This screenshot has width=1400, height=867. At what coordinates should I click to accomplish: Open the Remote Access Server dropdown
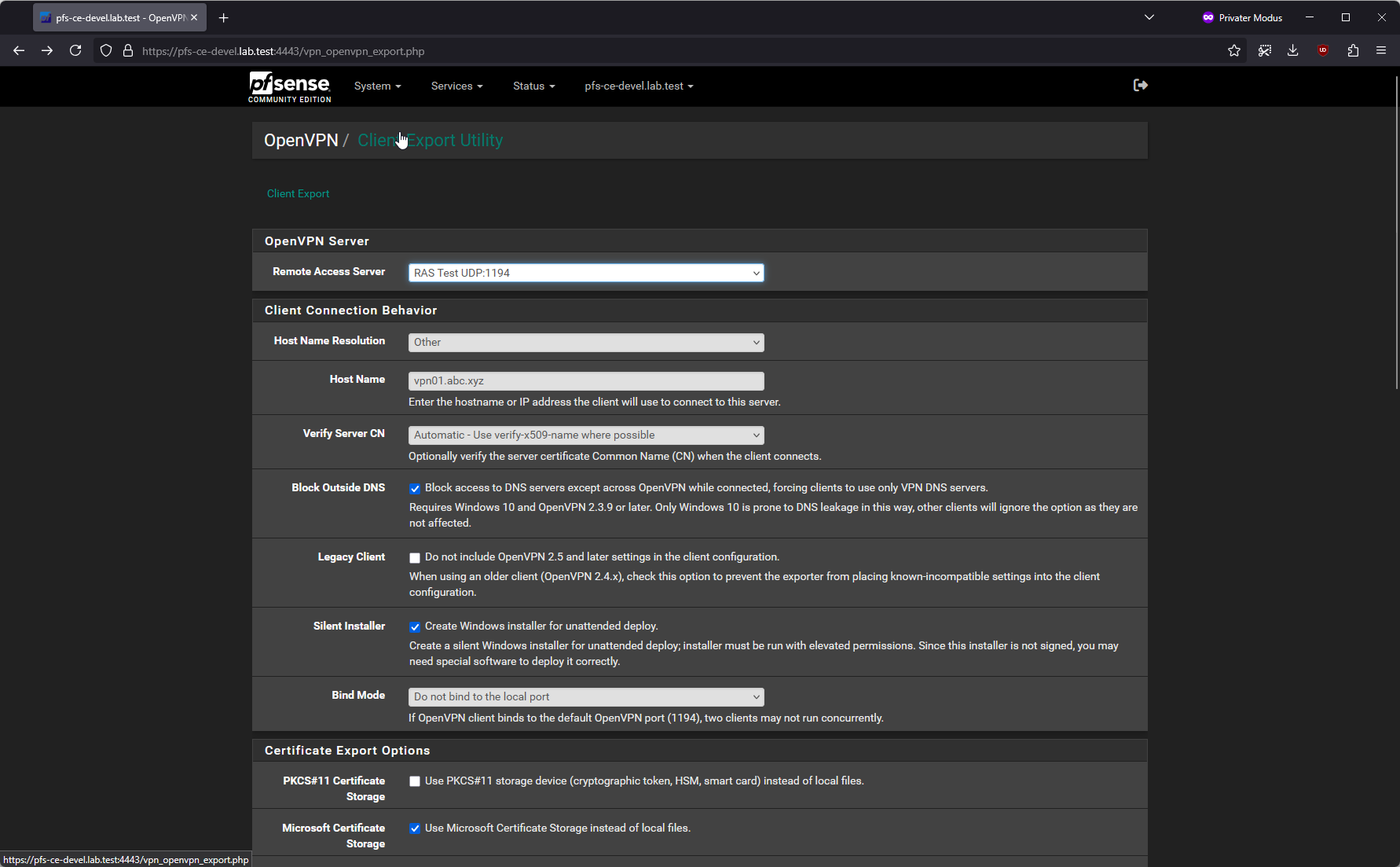pos(586,273)
